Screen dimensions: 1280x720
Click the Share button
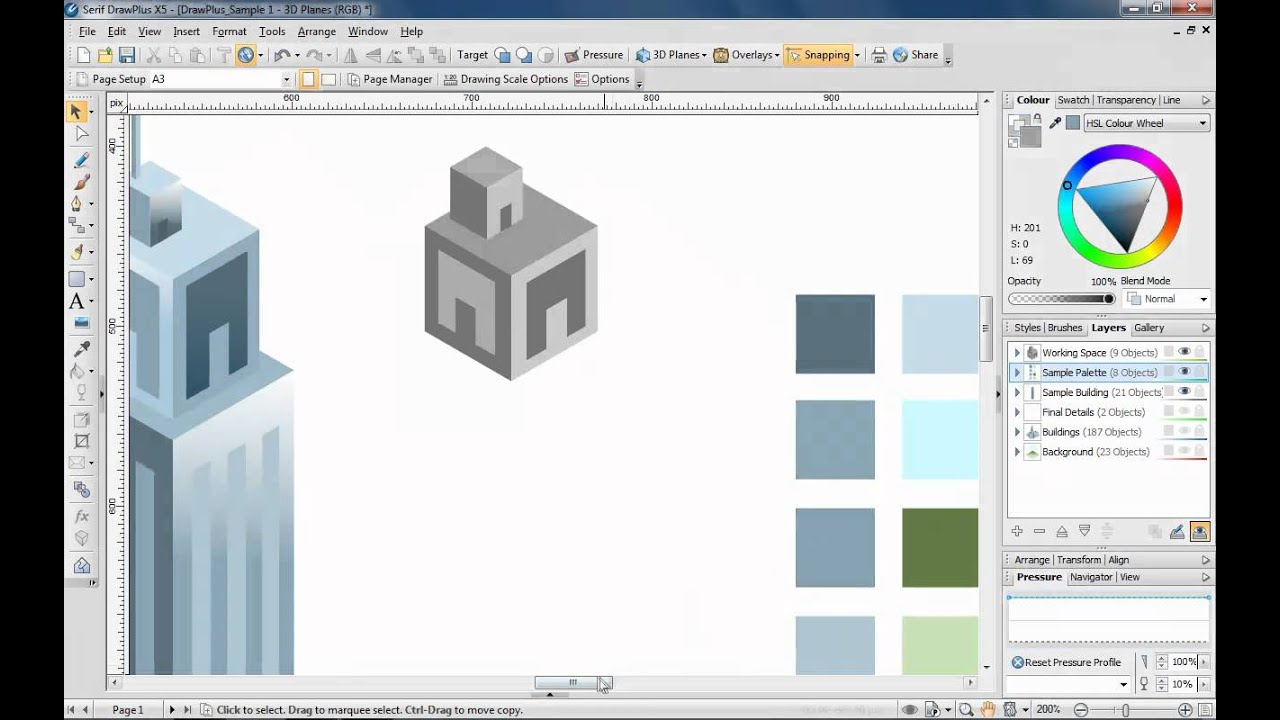(x=915, y=55)
